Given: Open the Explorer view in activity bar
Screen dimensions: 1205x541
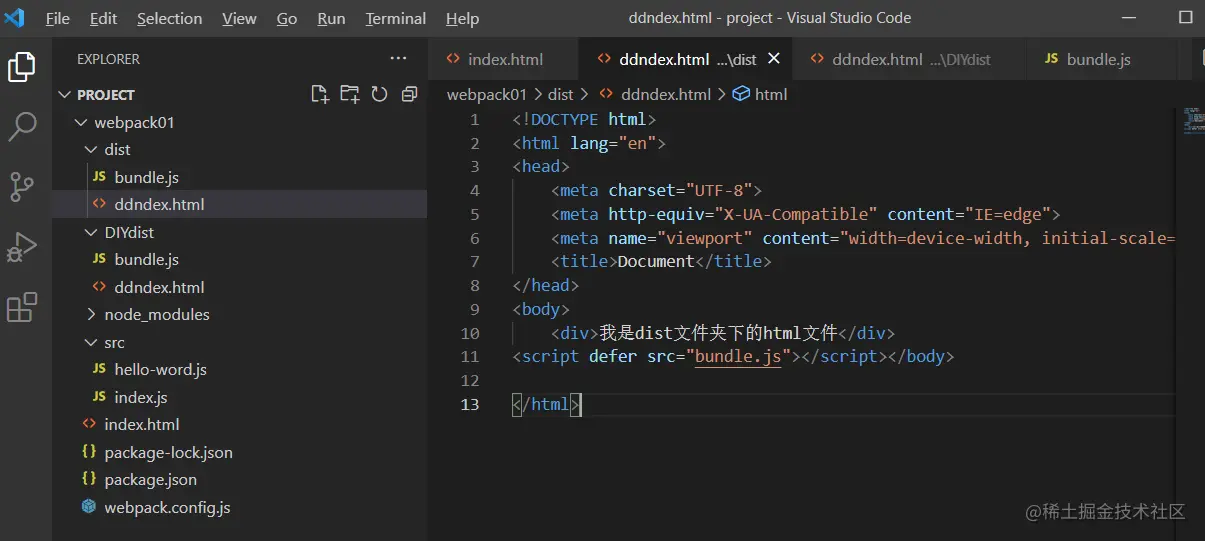Looking at the screenshot, I should 22,67.
